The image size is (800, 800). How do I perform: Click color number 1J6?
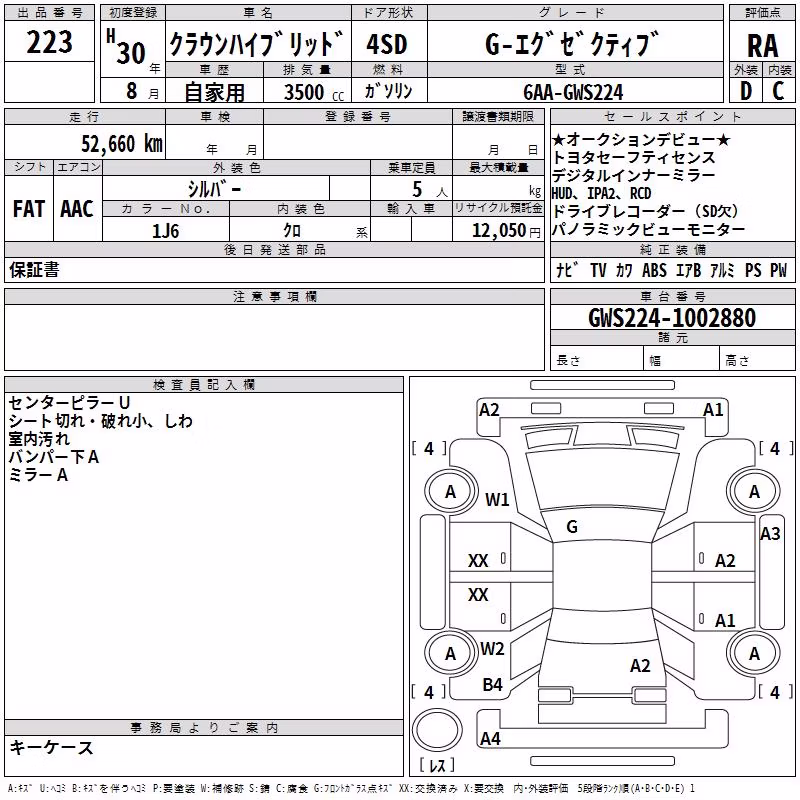pyautogui.click(x=165, y=231)
